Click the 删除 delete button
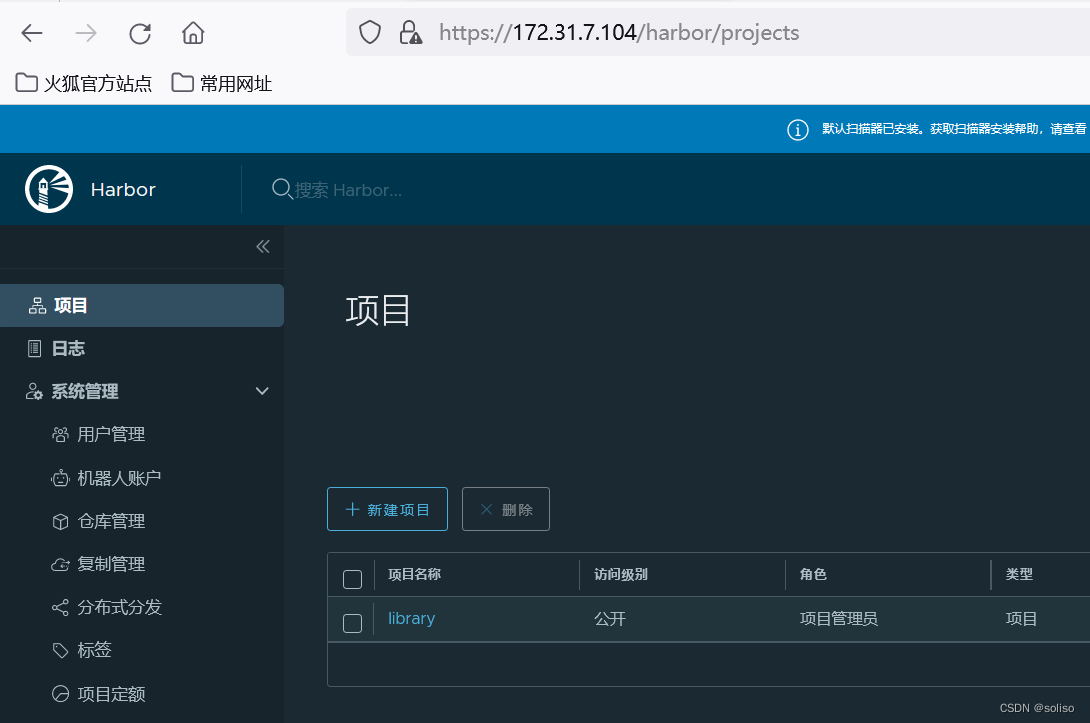Image resolution: width=1090 pixels, height=723 pixels. tap(506, 509)
